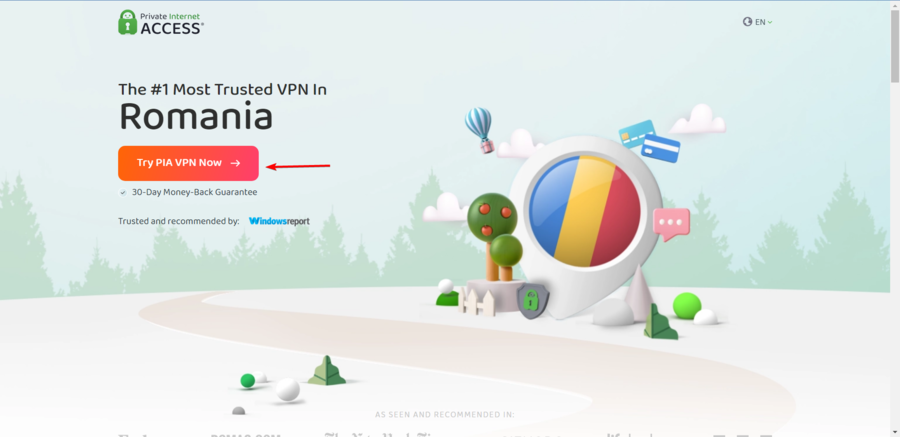Click the scrollbar up arrow

point(895,6)
